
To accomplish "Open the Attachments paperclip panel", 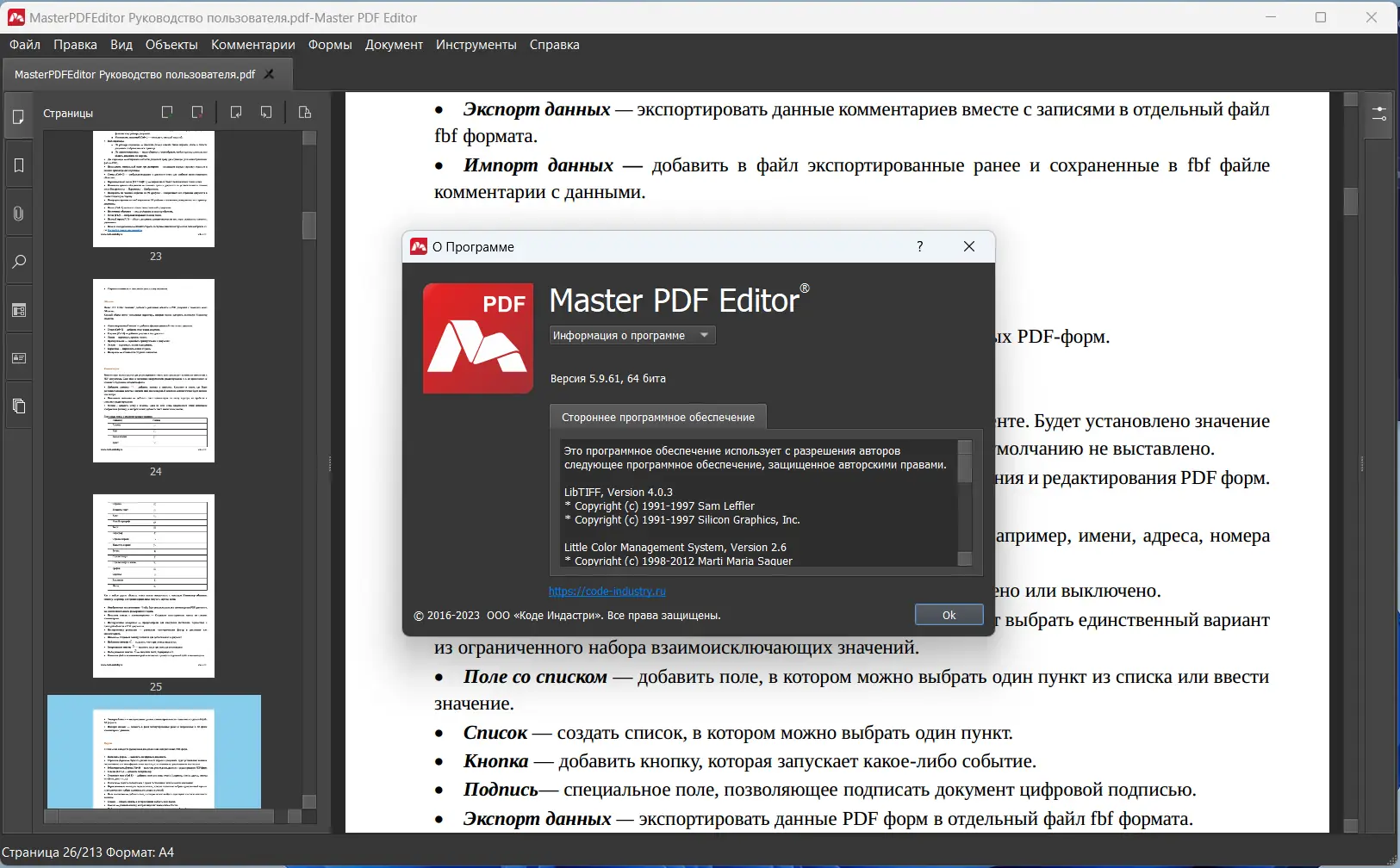I will 18,214.
